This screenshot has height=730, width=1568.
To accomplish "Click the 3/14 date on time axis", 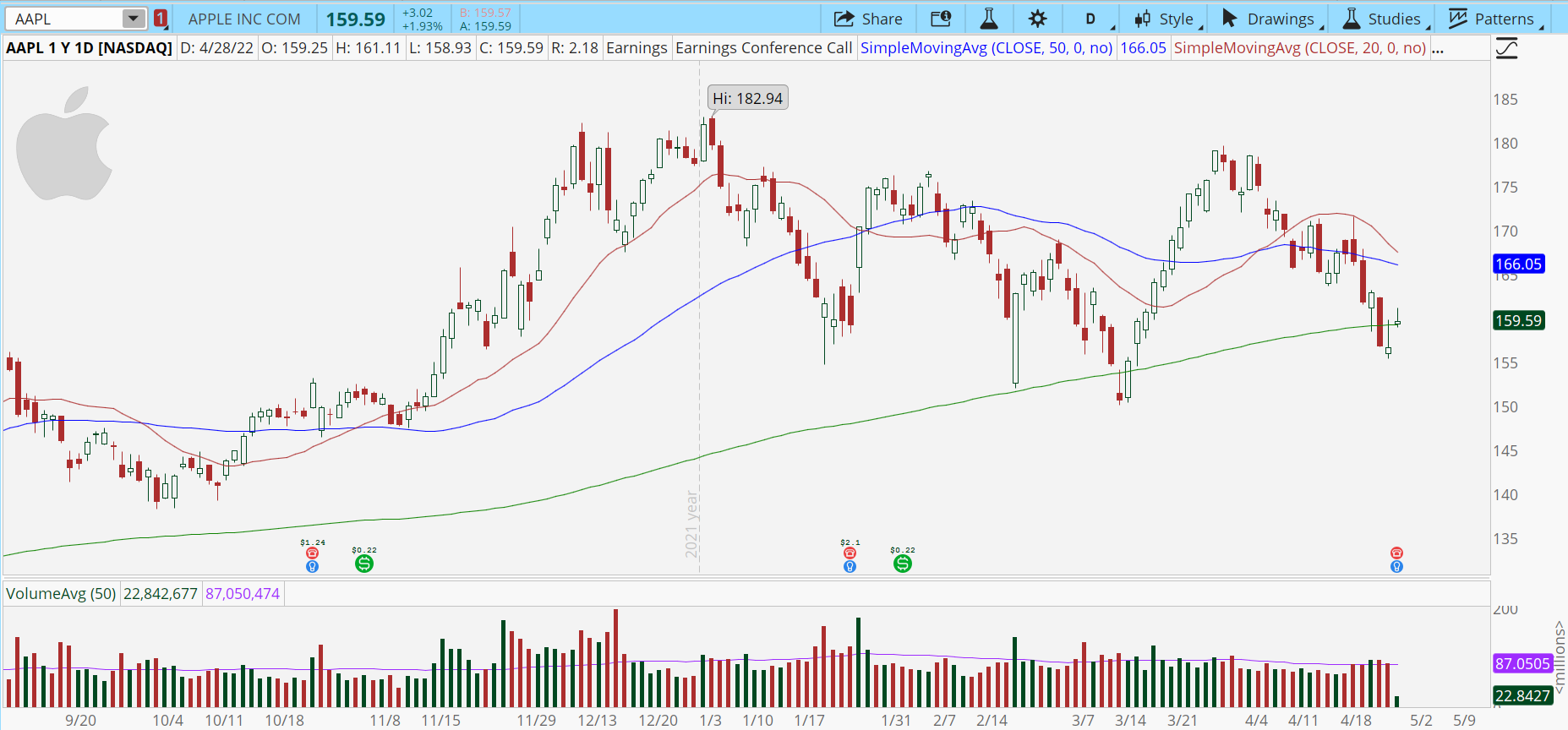I will pyautogui.click(x=1130, y=721).
